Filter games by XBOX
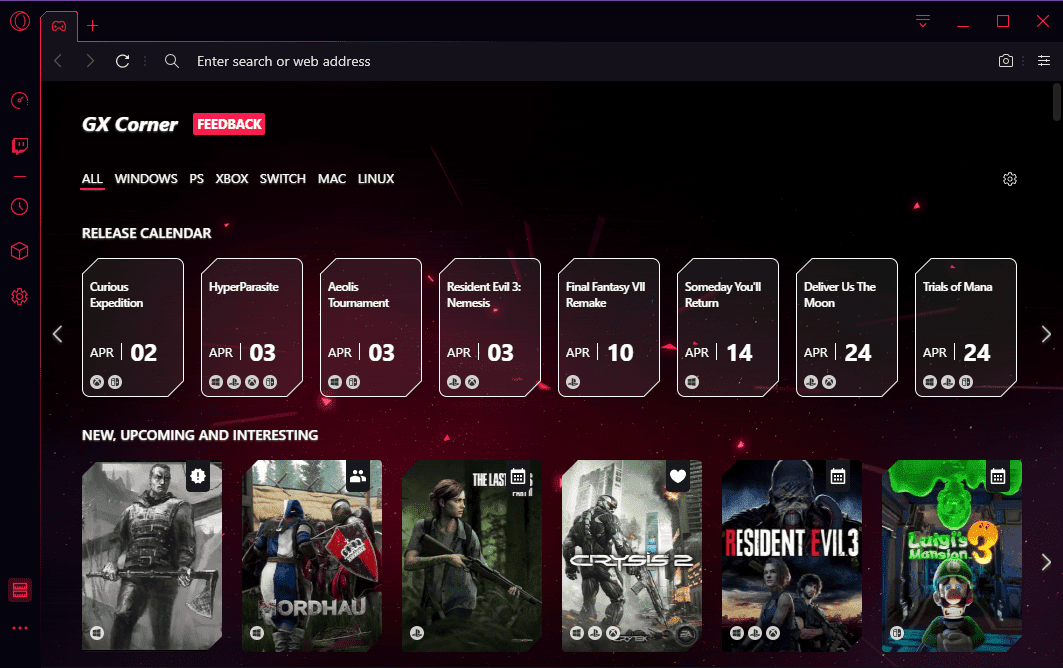1063x668 pixels. [x=232, y=179]
